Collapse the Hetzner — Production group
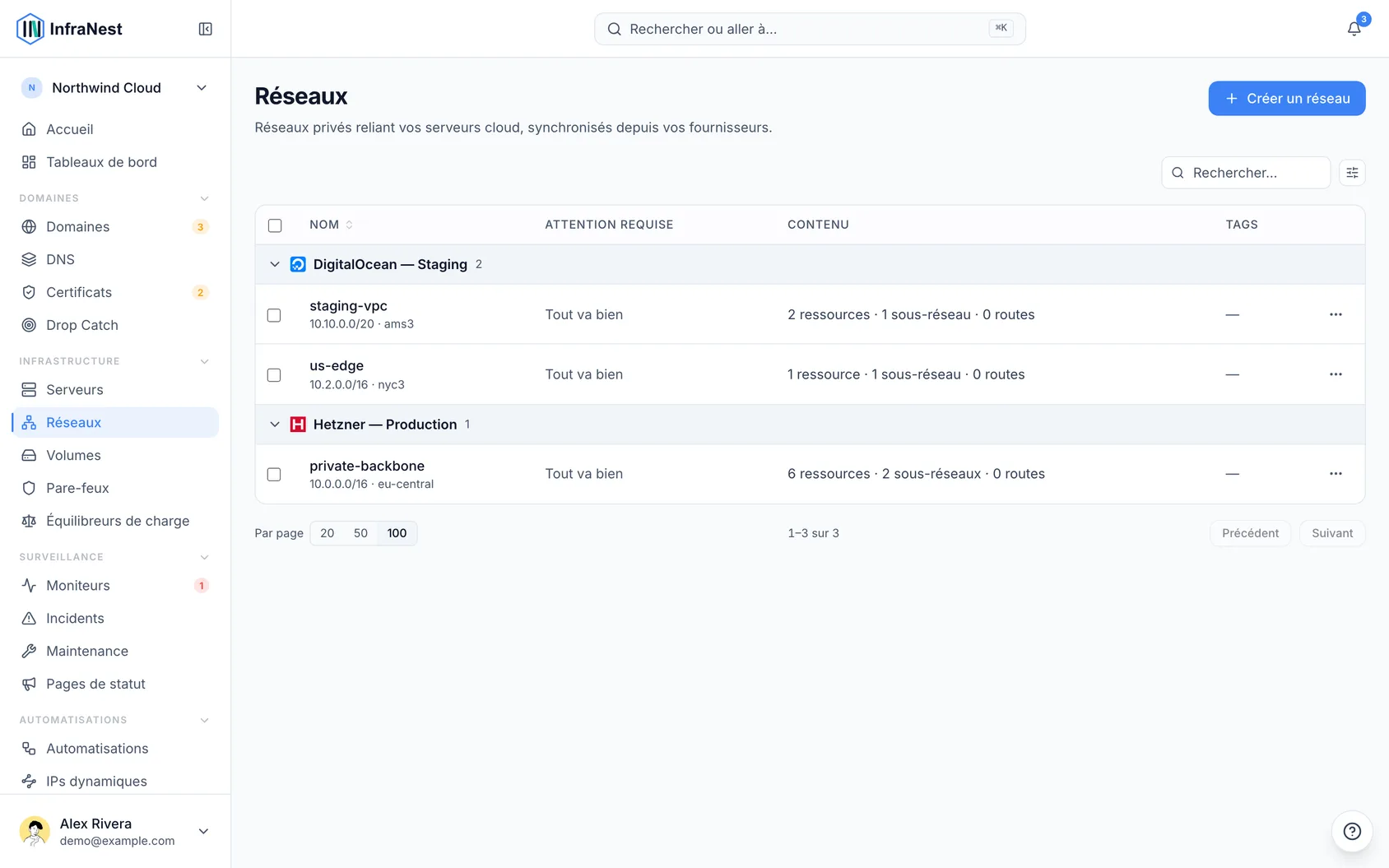Viewport: 1389px width, 868px height. coord(275,425)
